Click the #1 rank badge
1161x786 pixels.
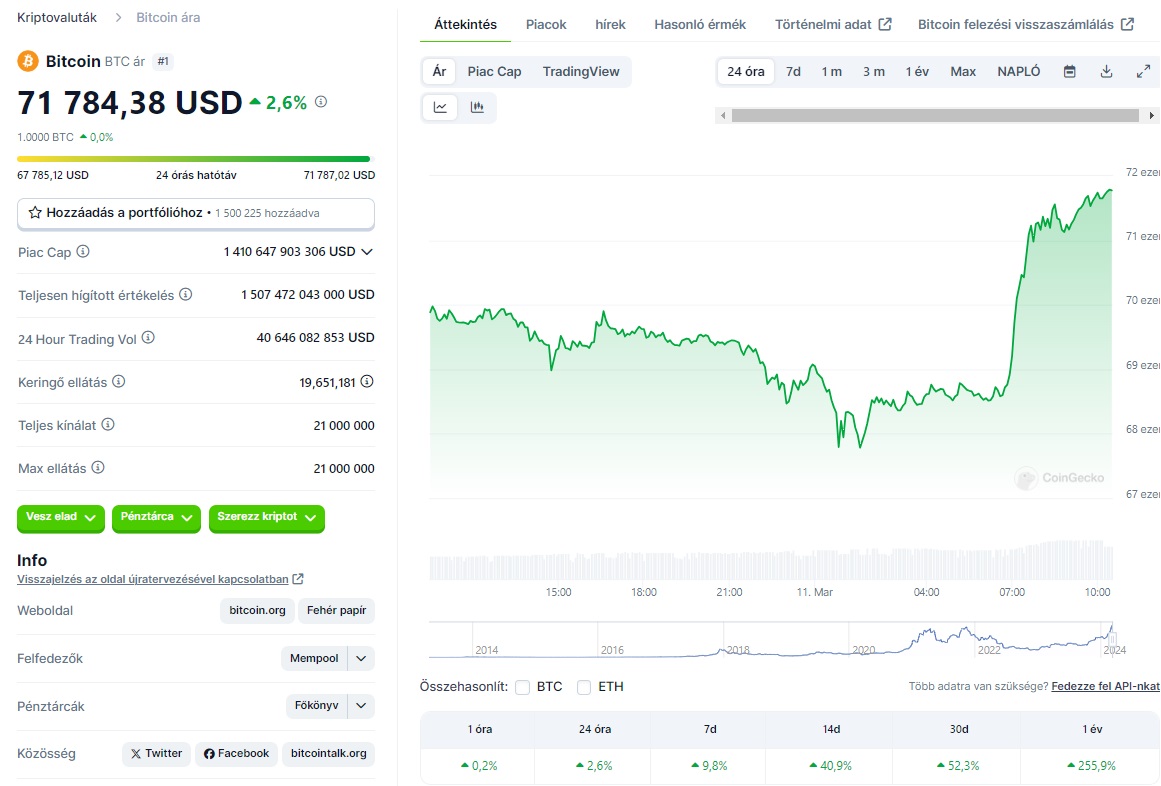163,61
